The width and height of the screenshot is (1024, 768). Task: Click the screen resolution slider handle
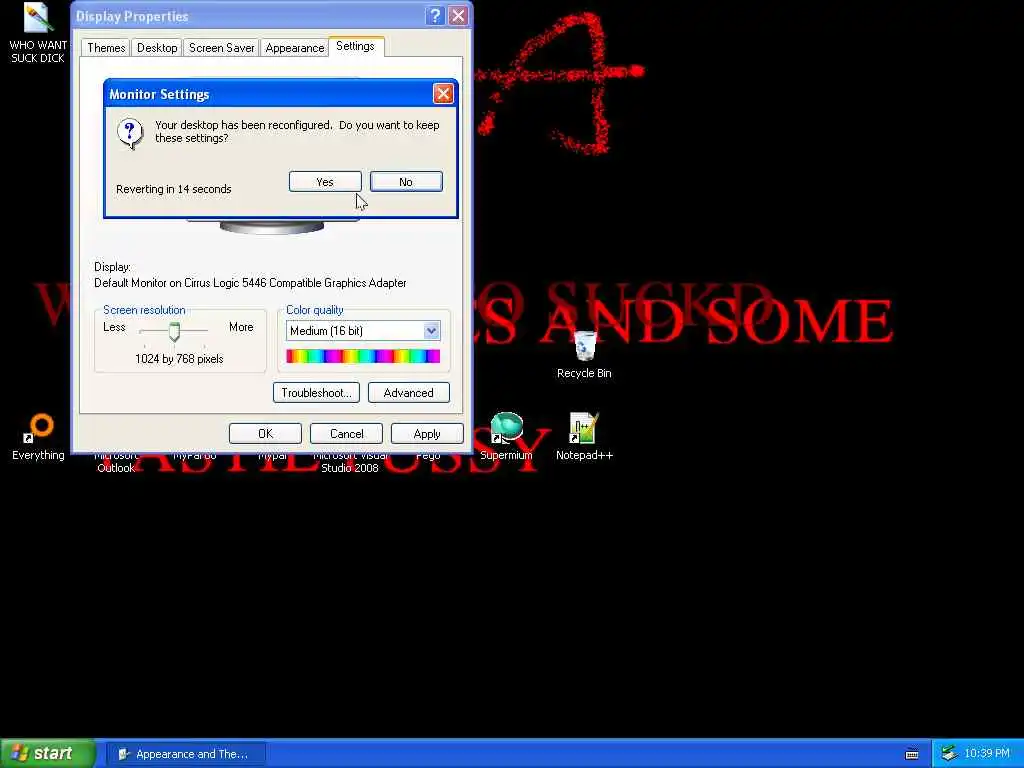tap(174, 331)
